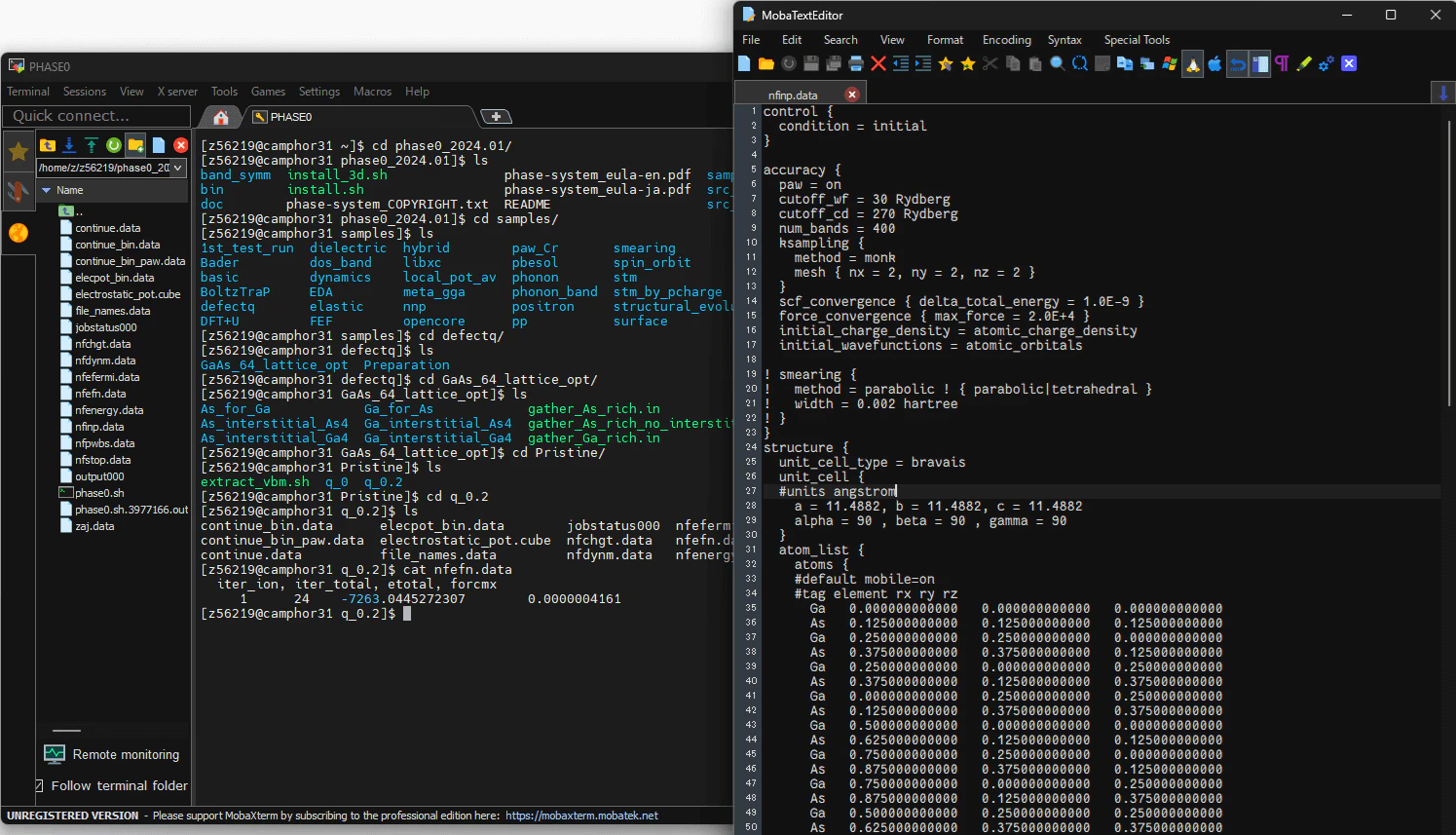Click Remote monitoring button
The width and height of the screenshot is (1456, 835).
coord(112,754)
